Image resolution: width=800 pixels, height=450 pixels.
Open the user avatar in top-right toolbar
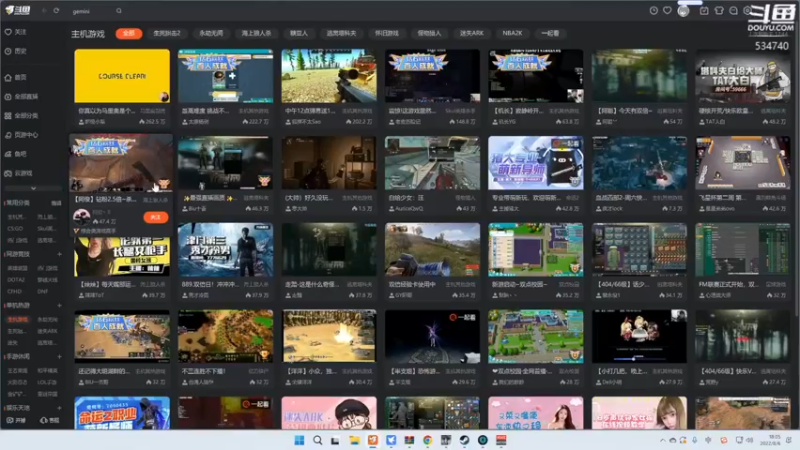(684, 11)
